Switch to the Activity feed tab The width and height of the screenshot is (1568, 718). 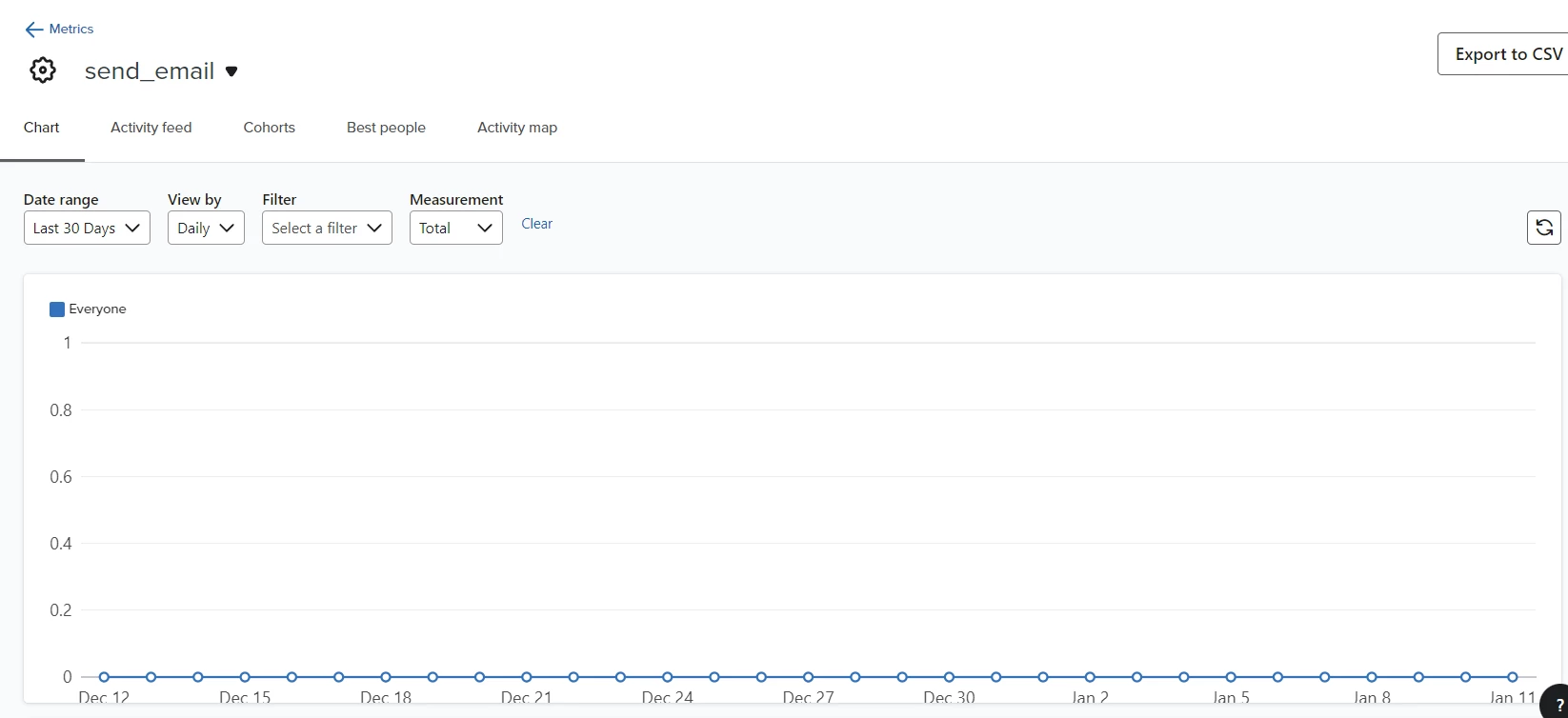click(x=151, y=128)
